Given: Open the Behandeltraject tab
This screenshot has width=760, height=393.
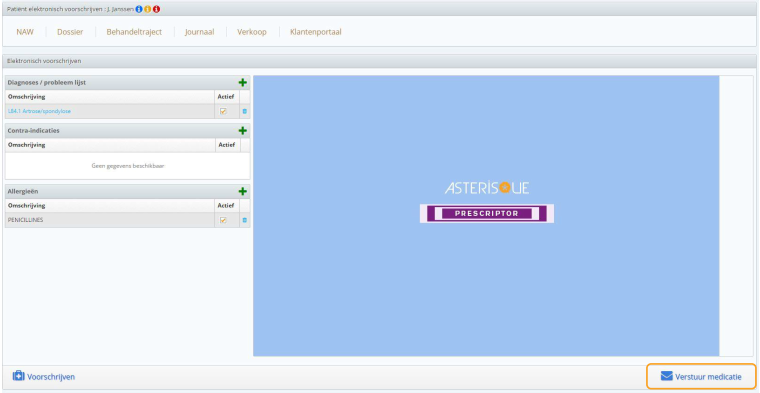Looking at the screenshot, I should click(x=134, y=32).
